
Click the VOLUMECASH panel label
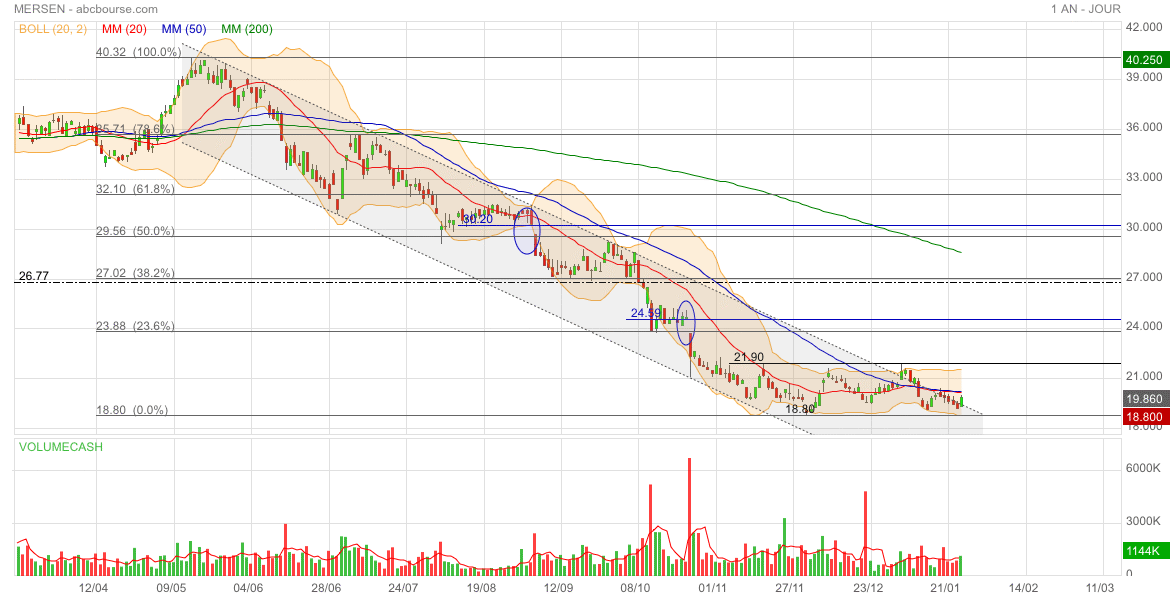(60, 447)
